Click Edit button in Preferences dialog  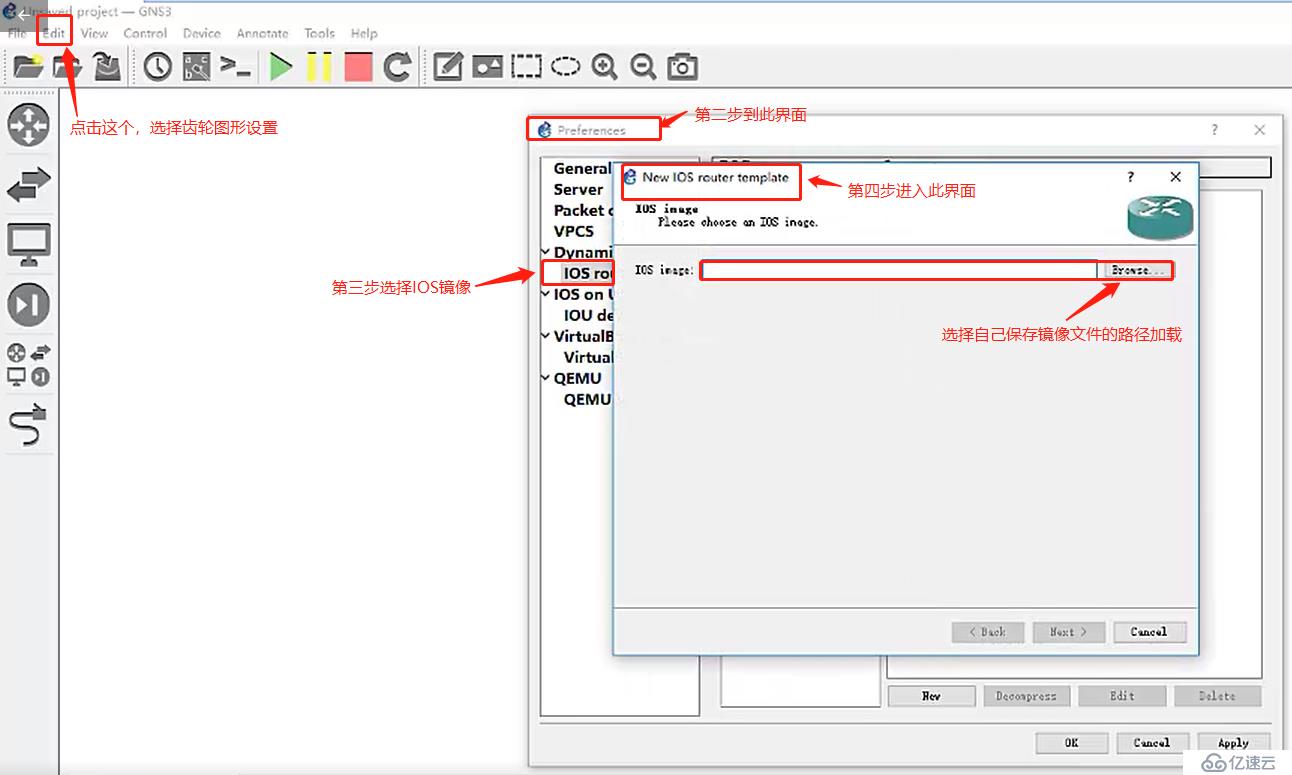pyautogui.click(x=1122, y=696)
